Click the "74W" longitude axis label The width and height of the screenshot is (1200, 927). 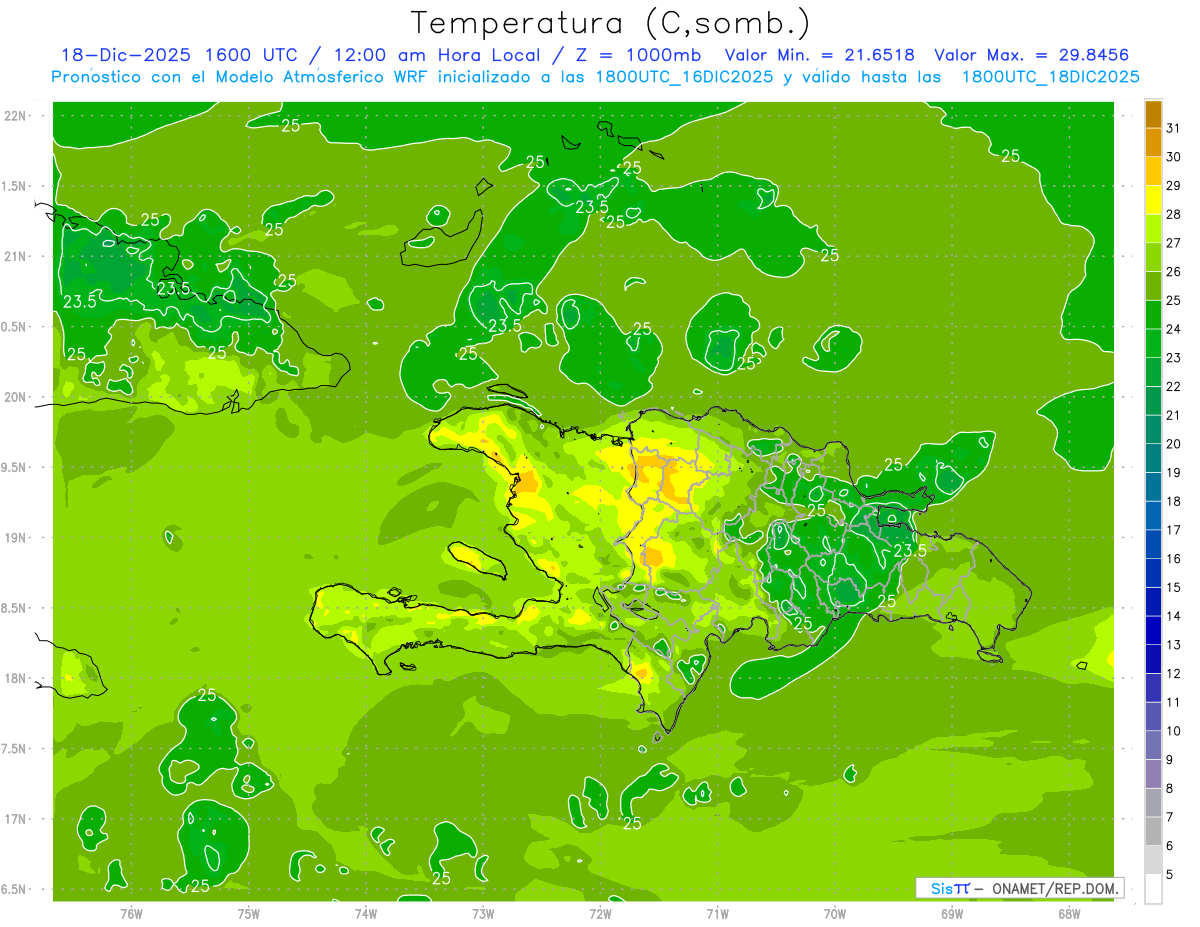[366, 914]
